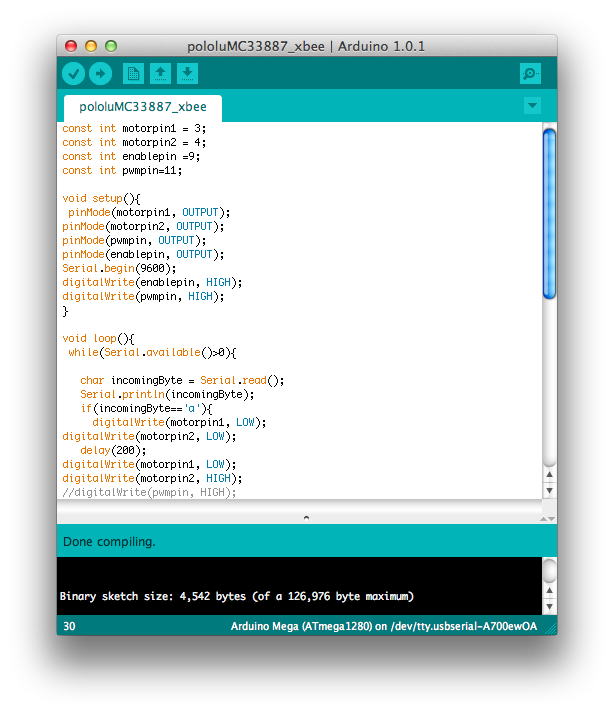This screenshot has height=714, width=614.
Task: Click the window resize grip corner
Action: (551, 629)
